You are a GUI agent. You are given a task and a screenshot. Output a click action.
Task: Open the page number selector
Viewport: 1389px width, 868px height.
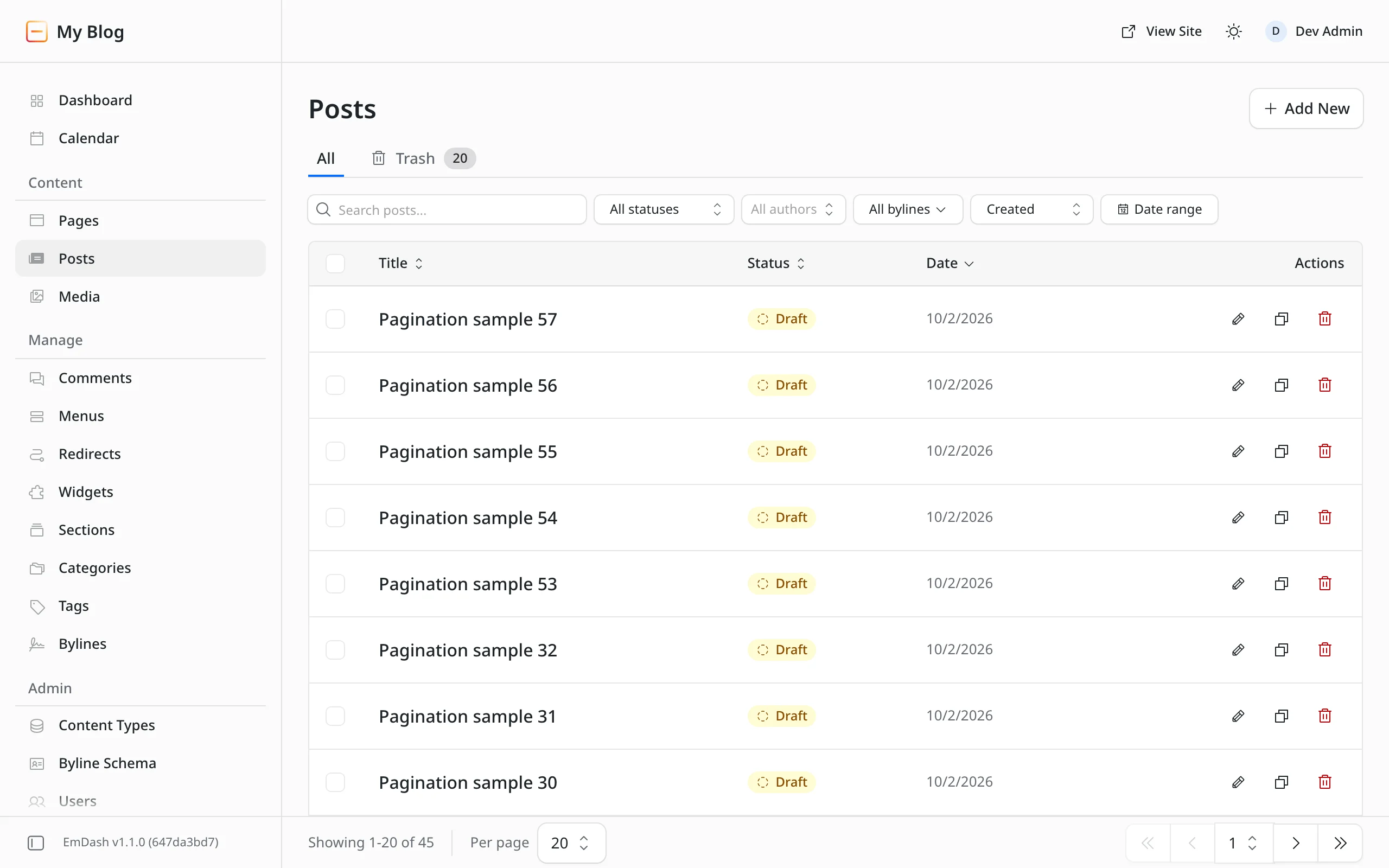coord(1244,843)
